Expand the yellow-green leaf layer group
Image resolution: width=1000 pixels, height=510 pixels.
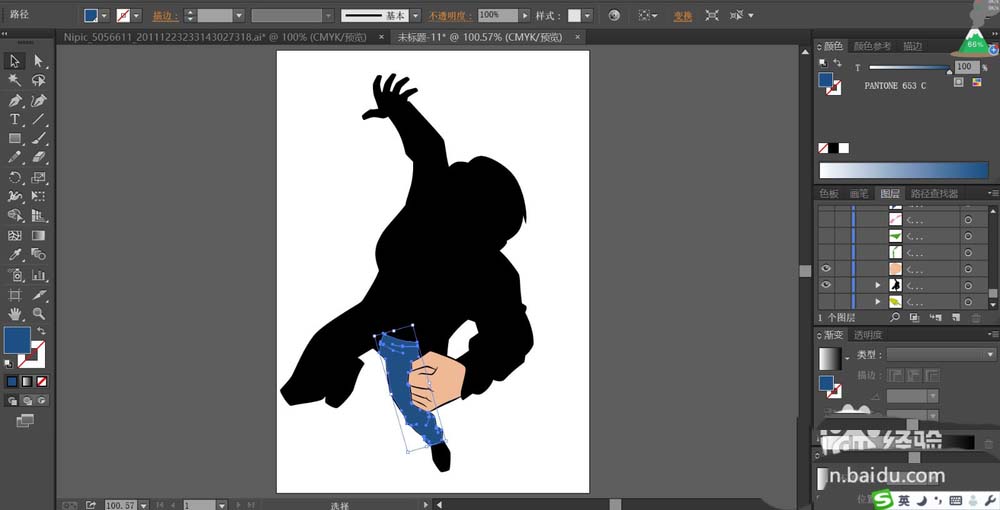[x=878, y=302]
